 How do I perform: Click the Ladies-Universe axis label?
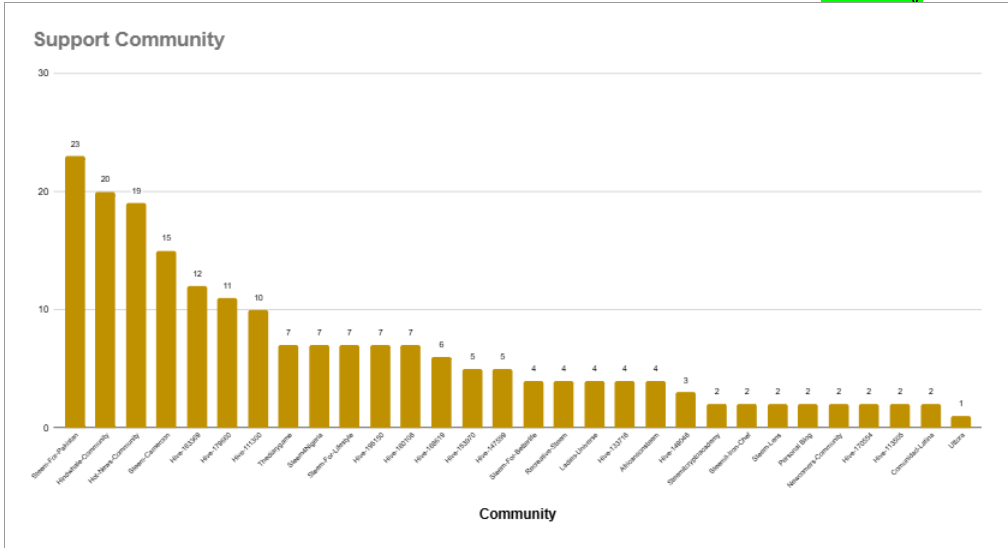[x=580, y=452]
